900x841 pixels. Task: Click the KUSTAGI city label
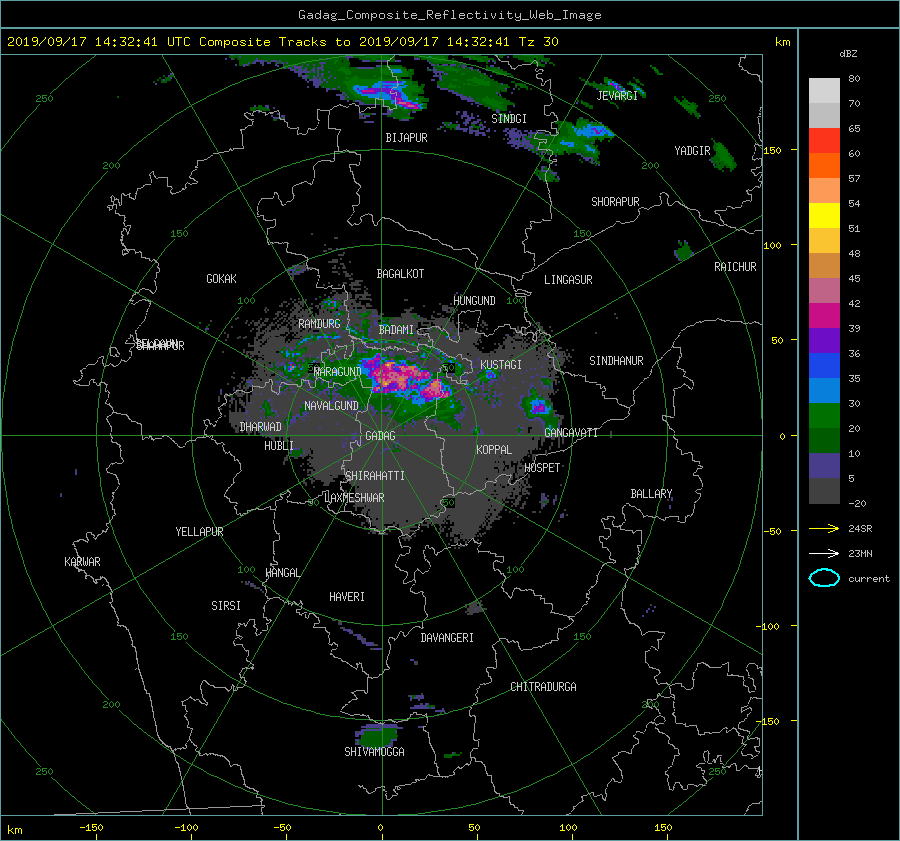tap(501, 365)
